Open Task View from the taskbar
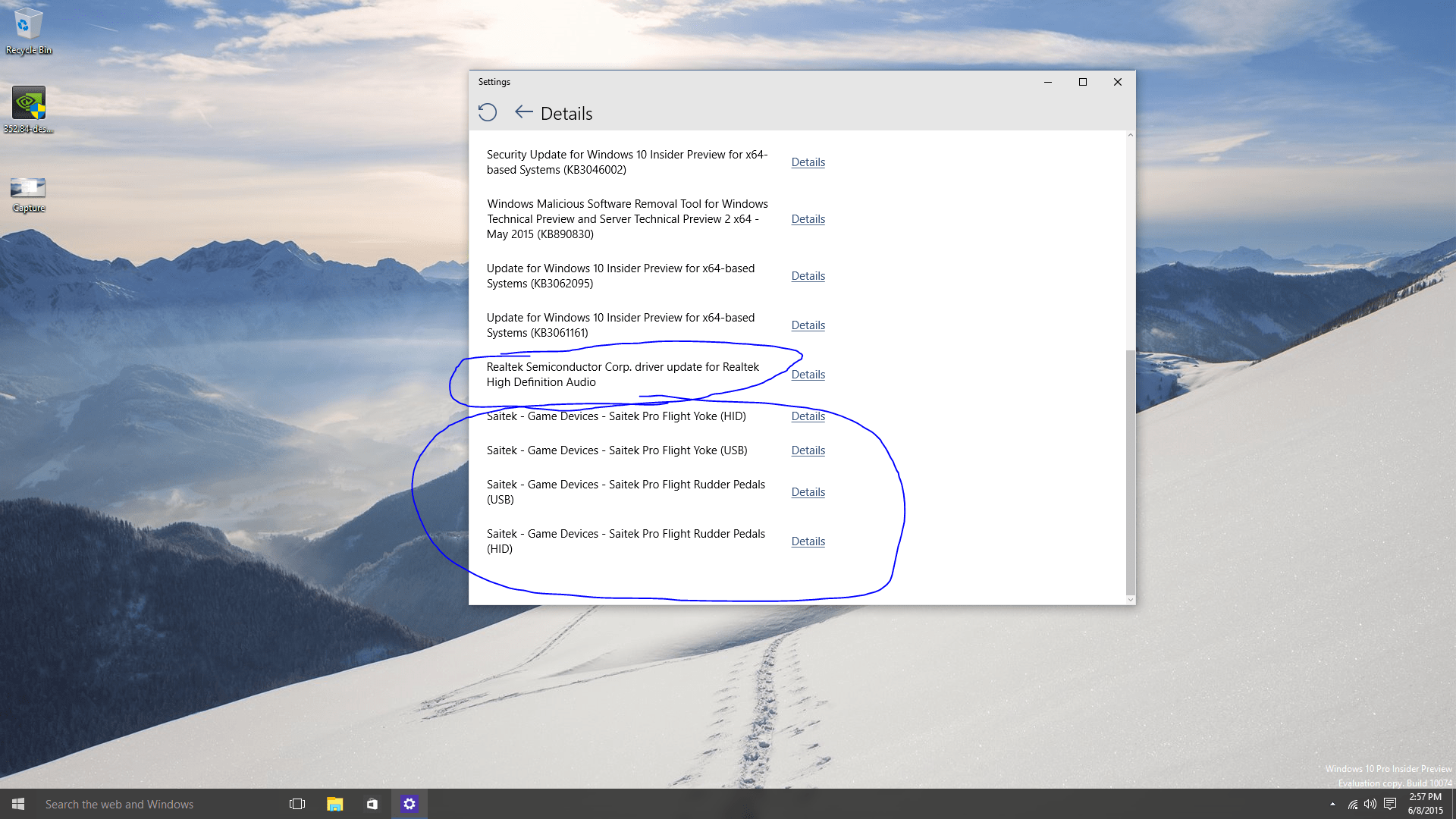 click(297, 804)
